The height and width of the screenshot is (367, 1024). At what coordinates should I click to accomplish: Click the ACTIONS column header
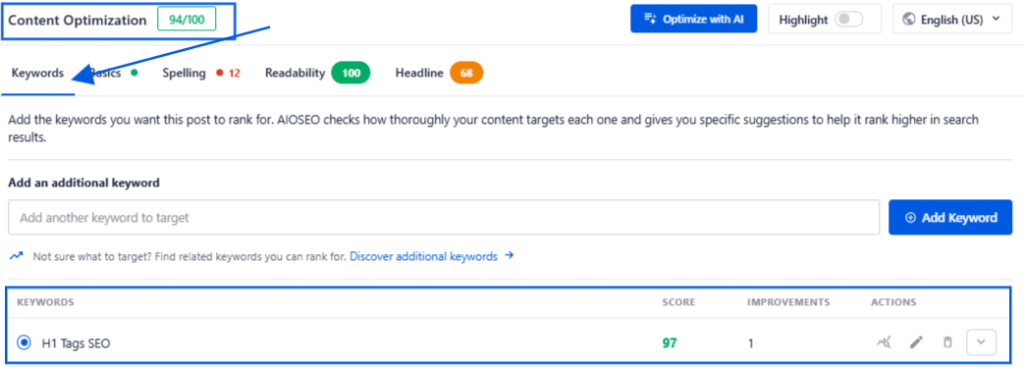(x=893, y=302)
